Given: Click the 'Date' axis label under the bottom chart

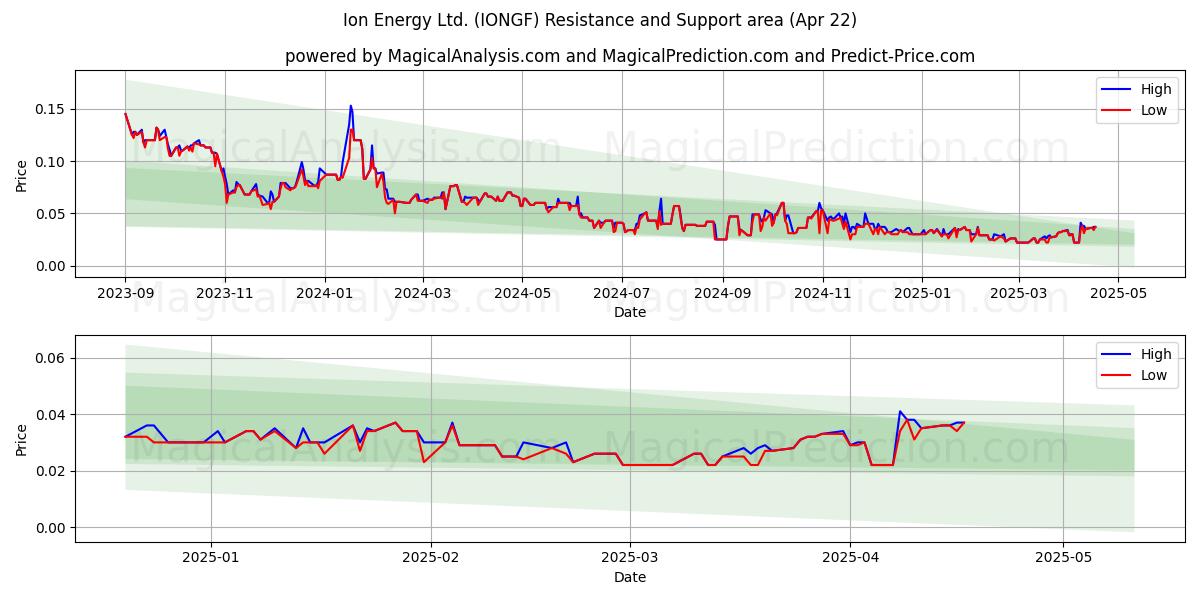Looking at the screenshot, I should (630, 577).
